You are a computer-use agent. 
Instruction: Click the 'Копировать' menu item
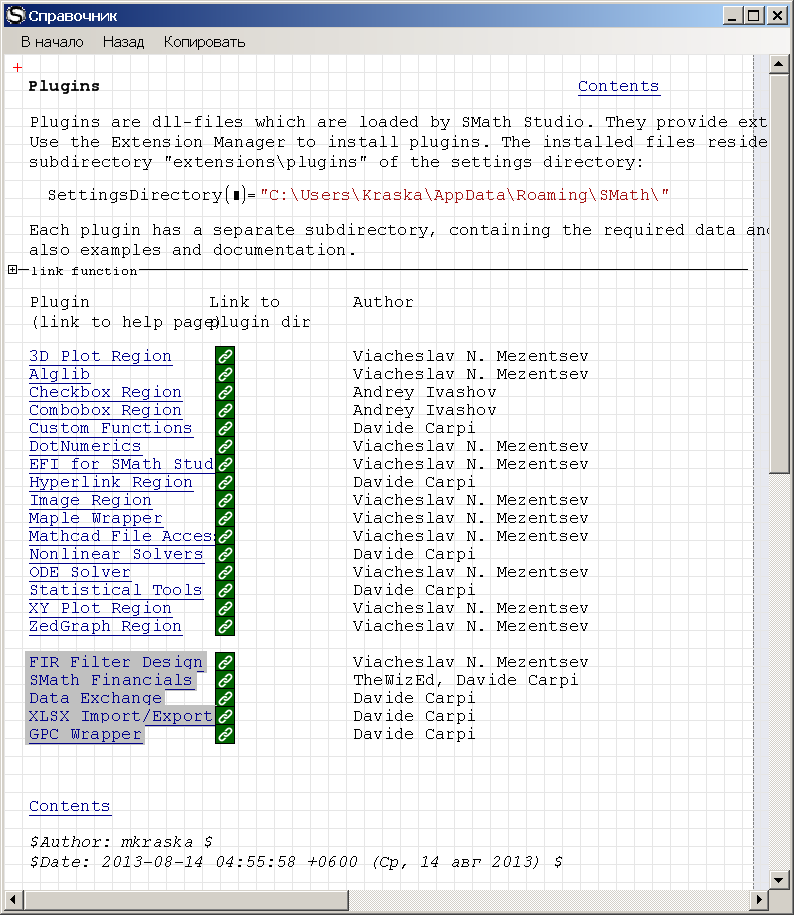point(204,42)
